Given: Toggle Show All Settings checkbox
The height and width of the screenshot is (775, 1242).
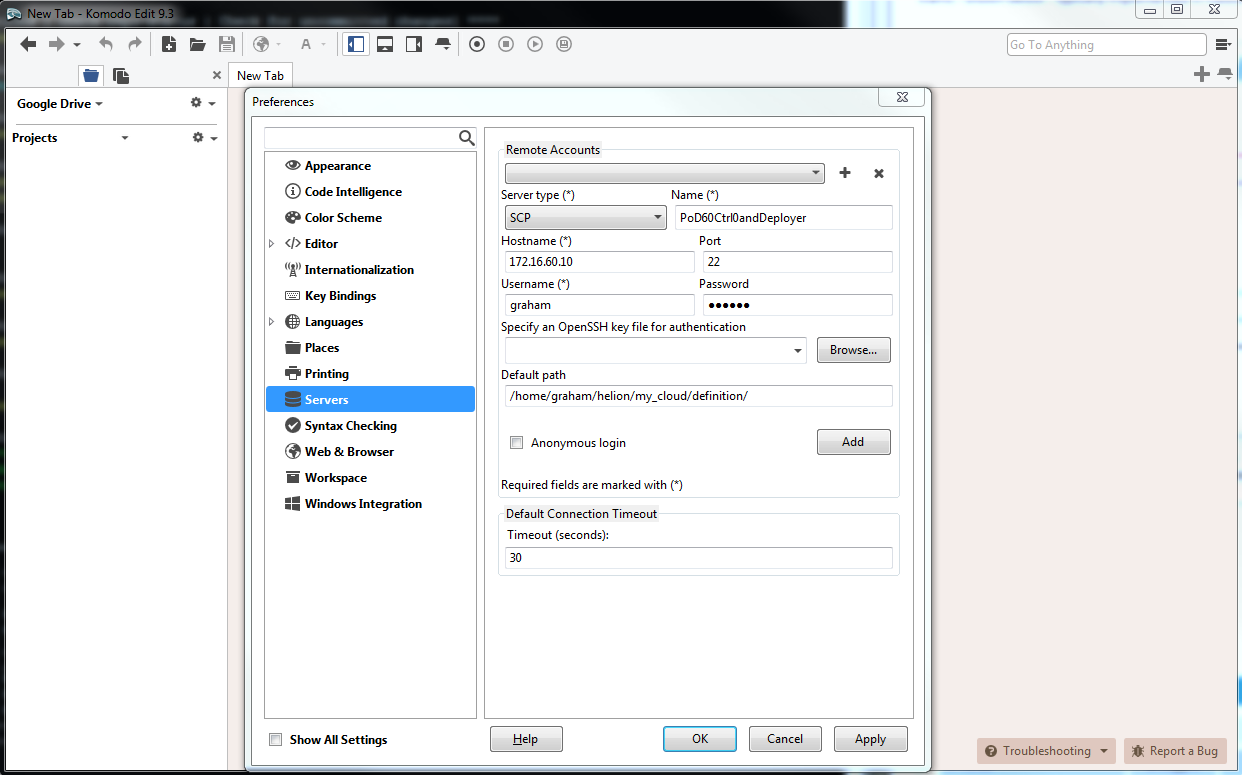Looking at the screenshot, I should point(276,740).
